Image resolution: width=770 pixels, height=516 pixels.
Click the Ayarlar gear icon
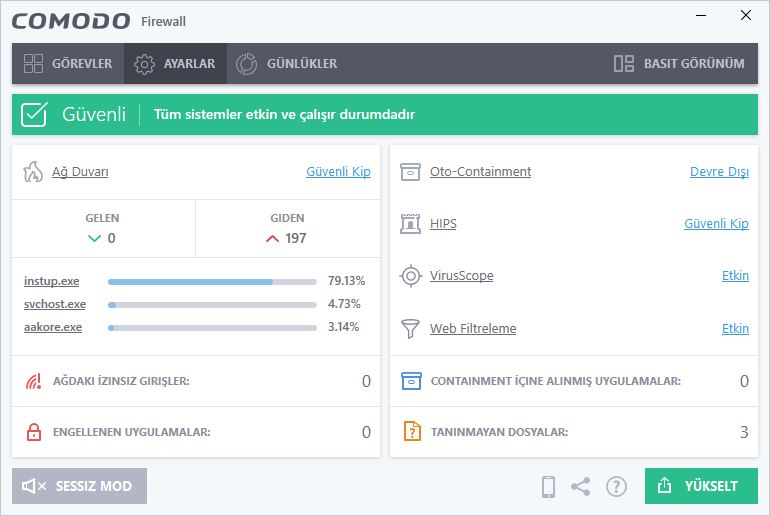pyautogui.click(x=144, y=64)
